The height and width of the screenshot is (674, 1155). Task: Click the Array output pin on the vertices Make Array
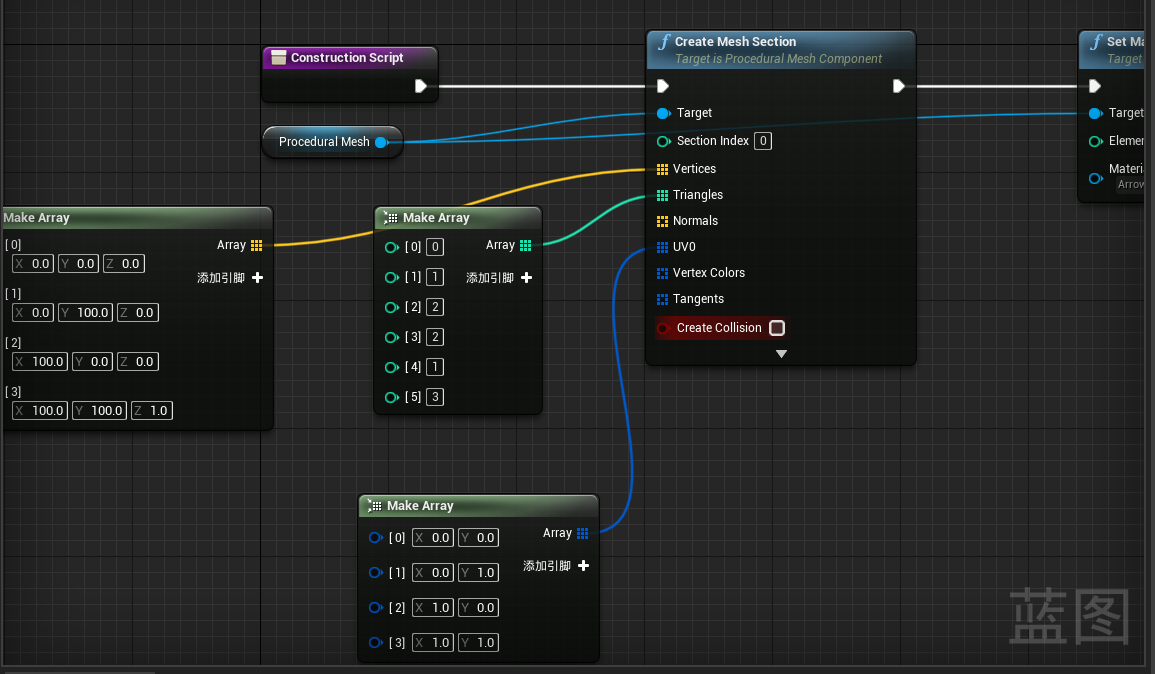coord(257,245)
